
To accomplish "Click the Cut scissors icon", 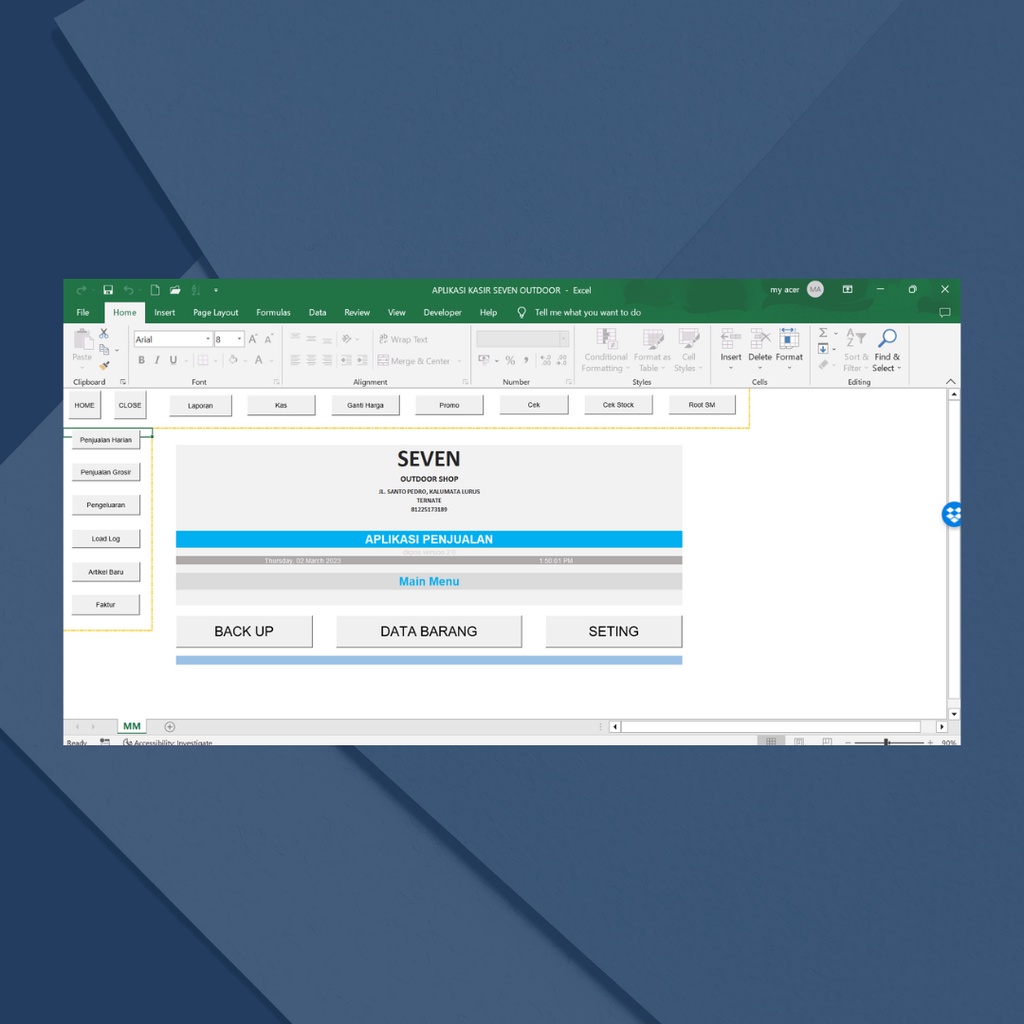I will (x=104, y=334).
